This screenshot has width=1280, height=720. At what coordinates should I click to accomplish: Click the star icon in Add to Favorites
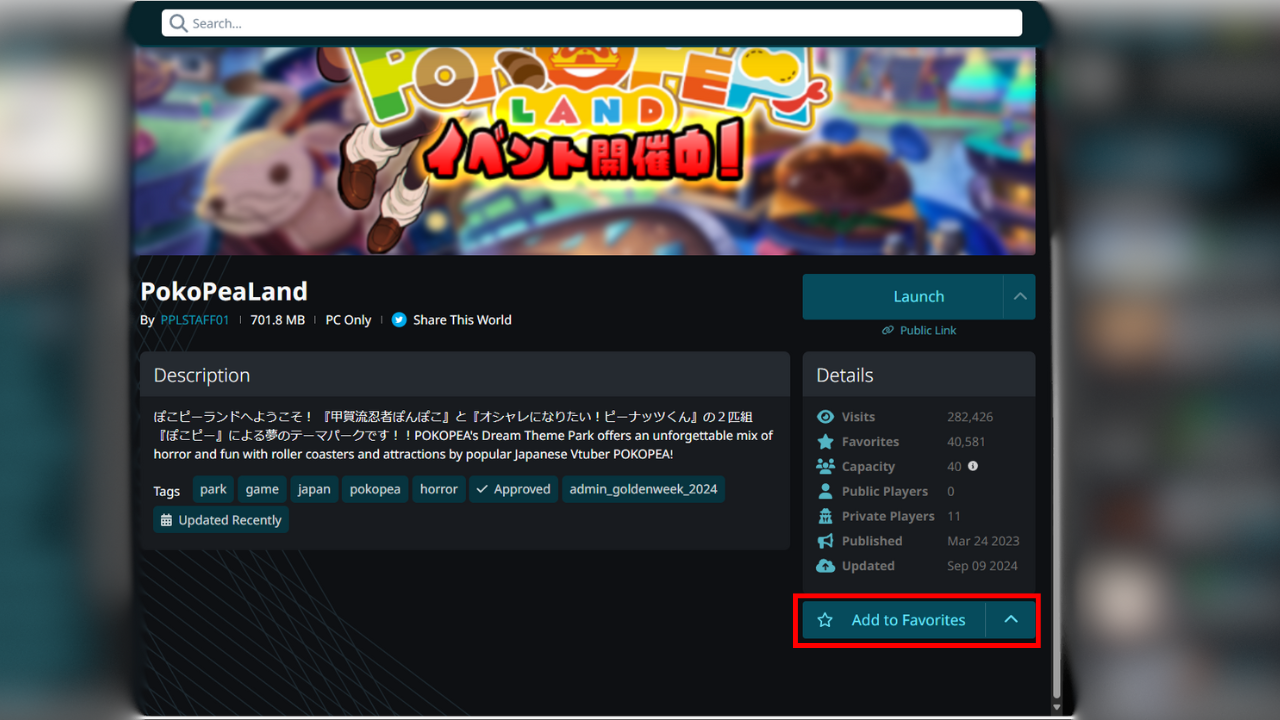(825, 620)
